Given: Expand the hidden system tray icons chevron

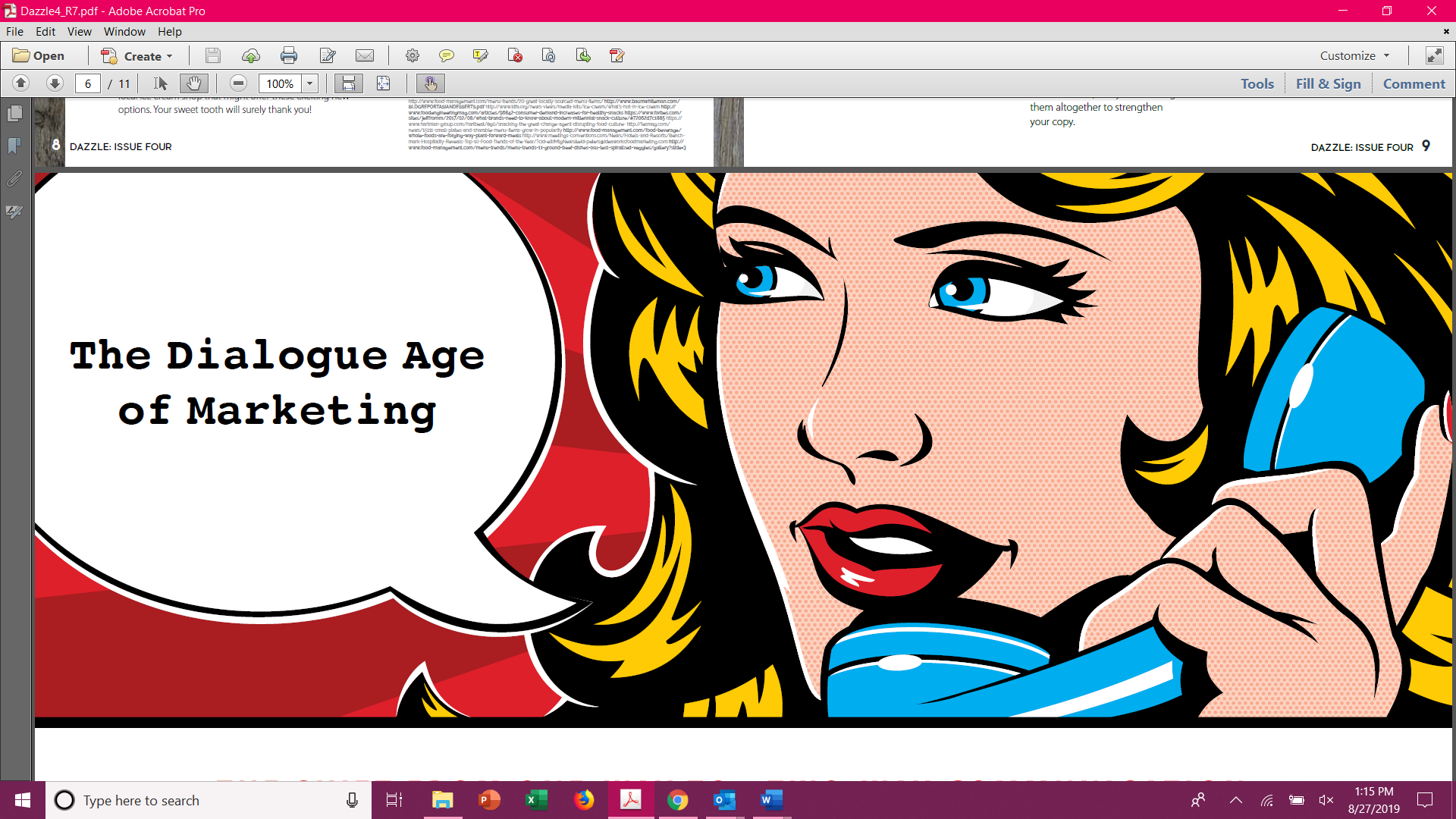Looking at the screenshot, I should (1235, 800).
